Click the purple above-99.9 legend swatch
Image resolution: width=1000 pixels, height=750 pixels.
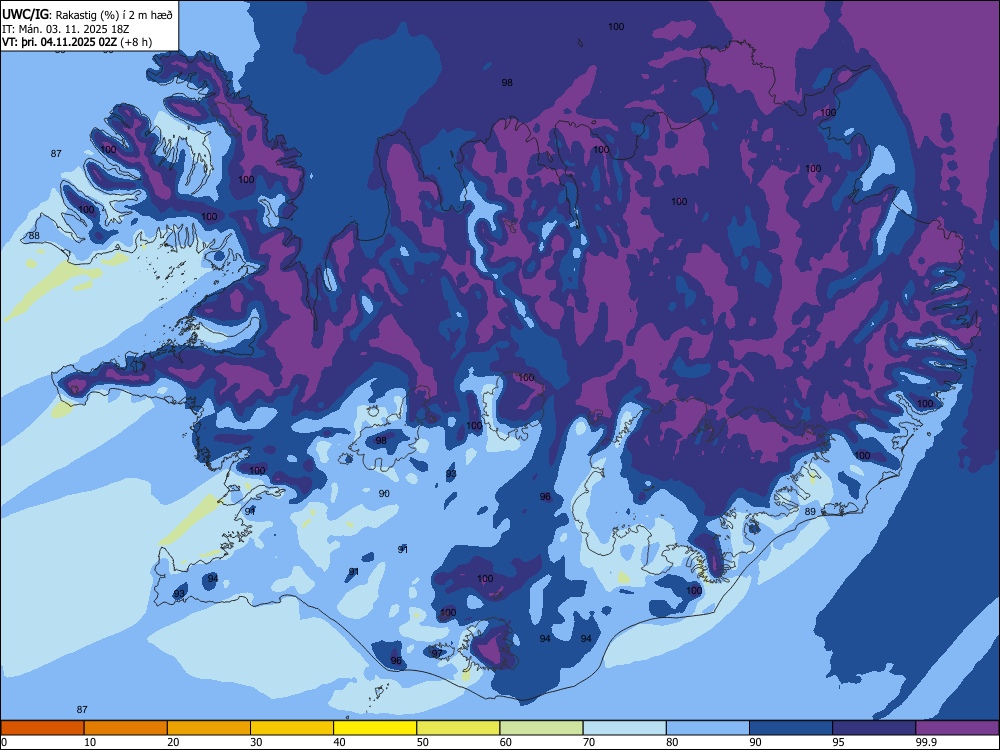[957, 728]
